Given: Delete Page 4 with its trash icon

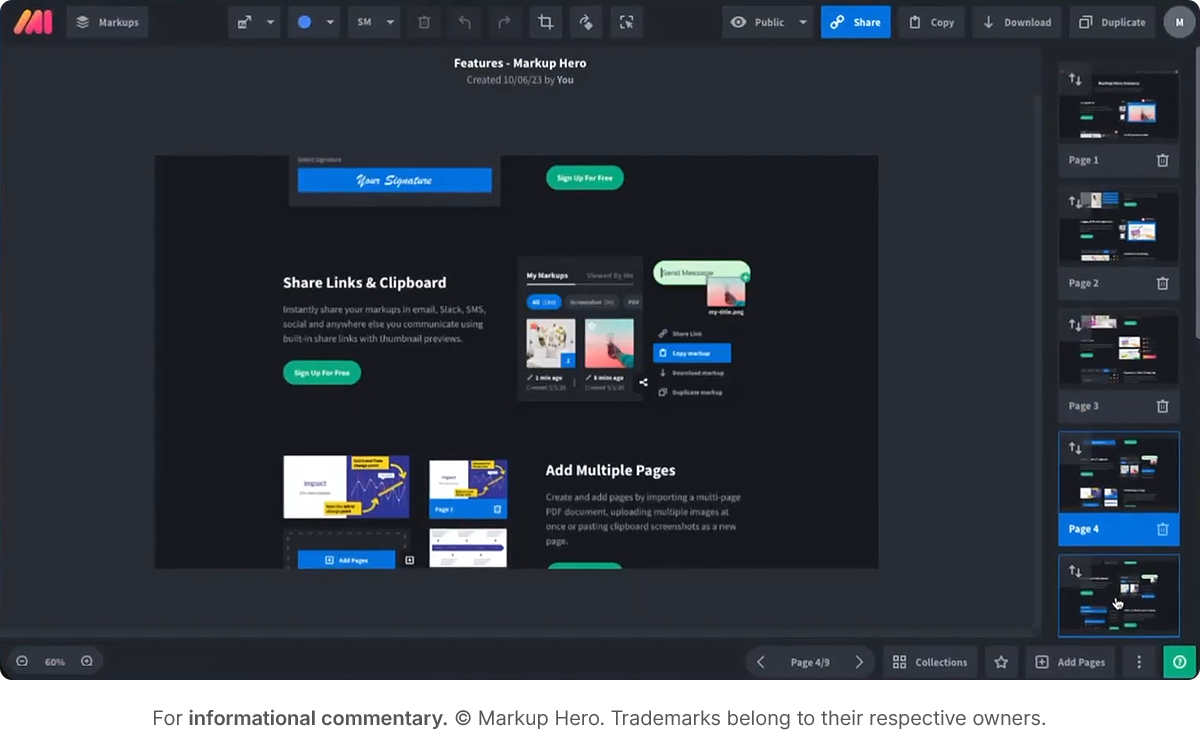Looking at the screenshot, I should click(1162, 529).
